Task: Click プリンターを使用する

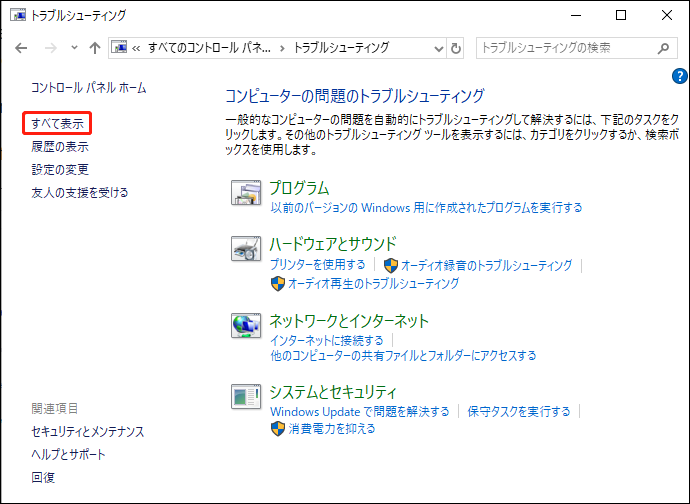Action: [318, 265]
